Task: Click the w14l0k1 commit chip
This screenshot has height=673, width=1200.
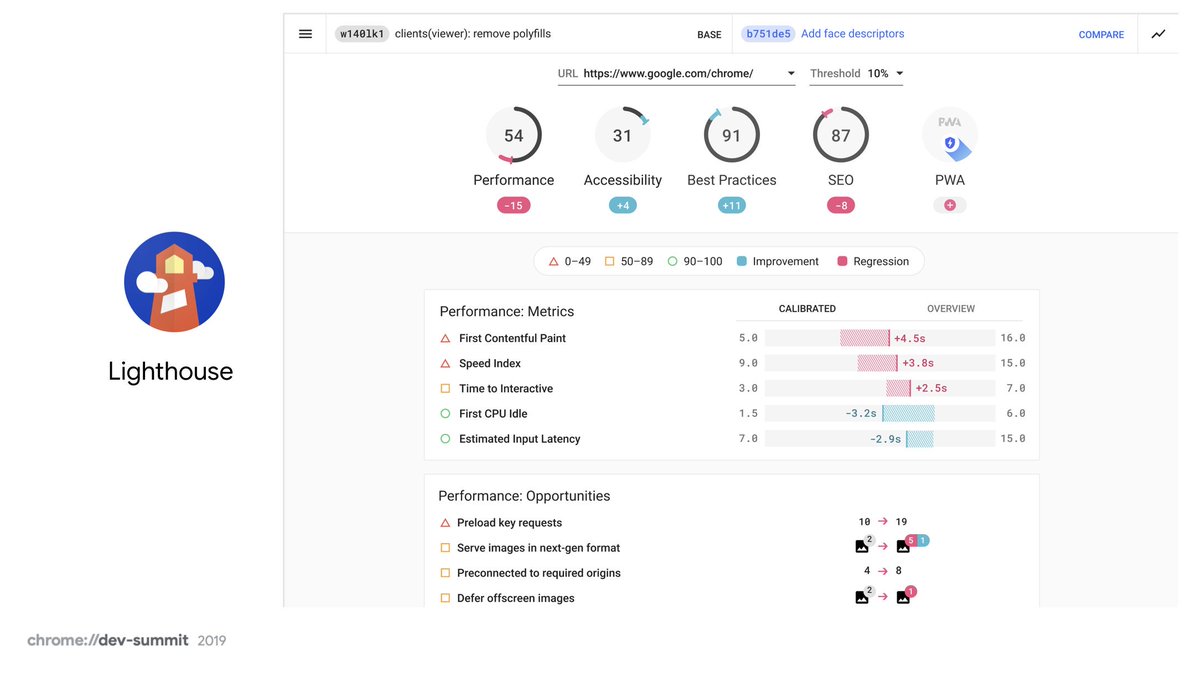Action: (x=360, y=33)
